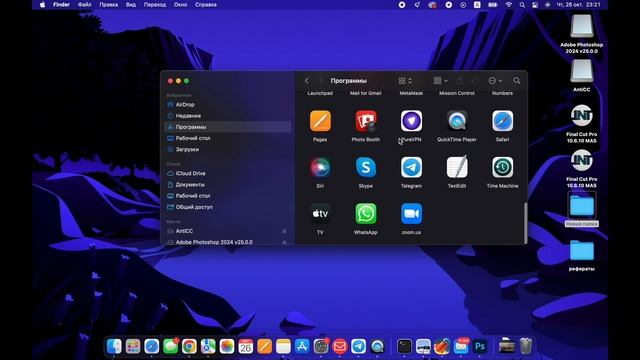
Task: Open Launchpad from the Dock
Action: pos(133,347)
